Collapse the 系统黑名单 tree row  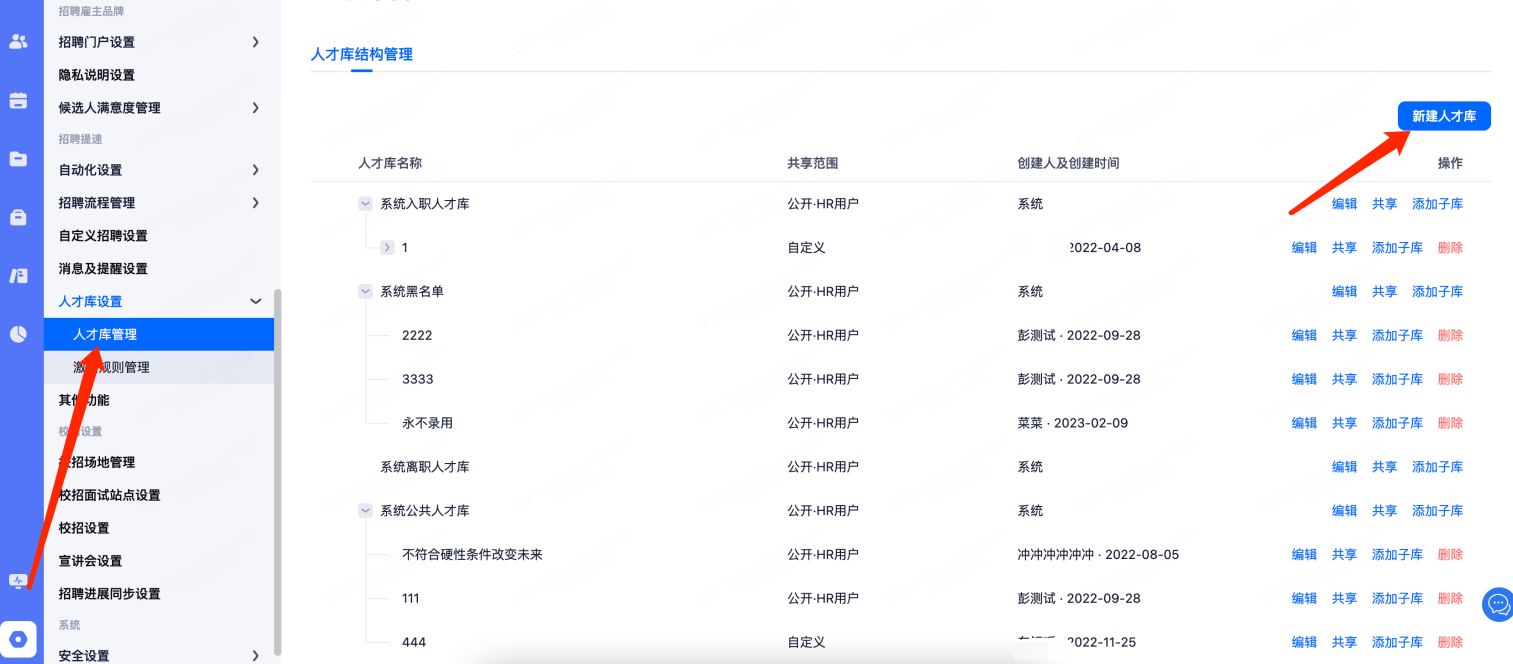(365, 292)
